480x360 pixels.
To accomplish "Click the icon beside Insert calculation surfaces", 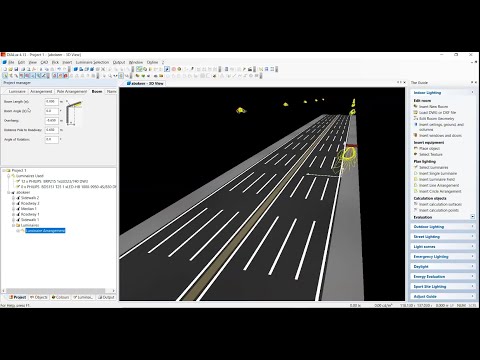I will pos(416,204).
